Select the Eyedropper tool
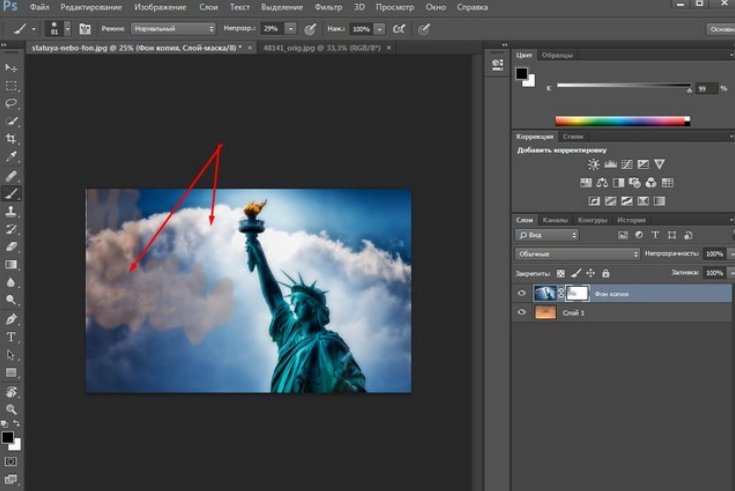The width and height of the screenshot is (735, 491). pyautogui.click(x=11, y=156)
